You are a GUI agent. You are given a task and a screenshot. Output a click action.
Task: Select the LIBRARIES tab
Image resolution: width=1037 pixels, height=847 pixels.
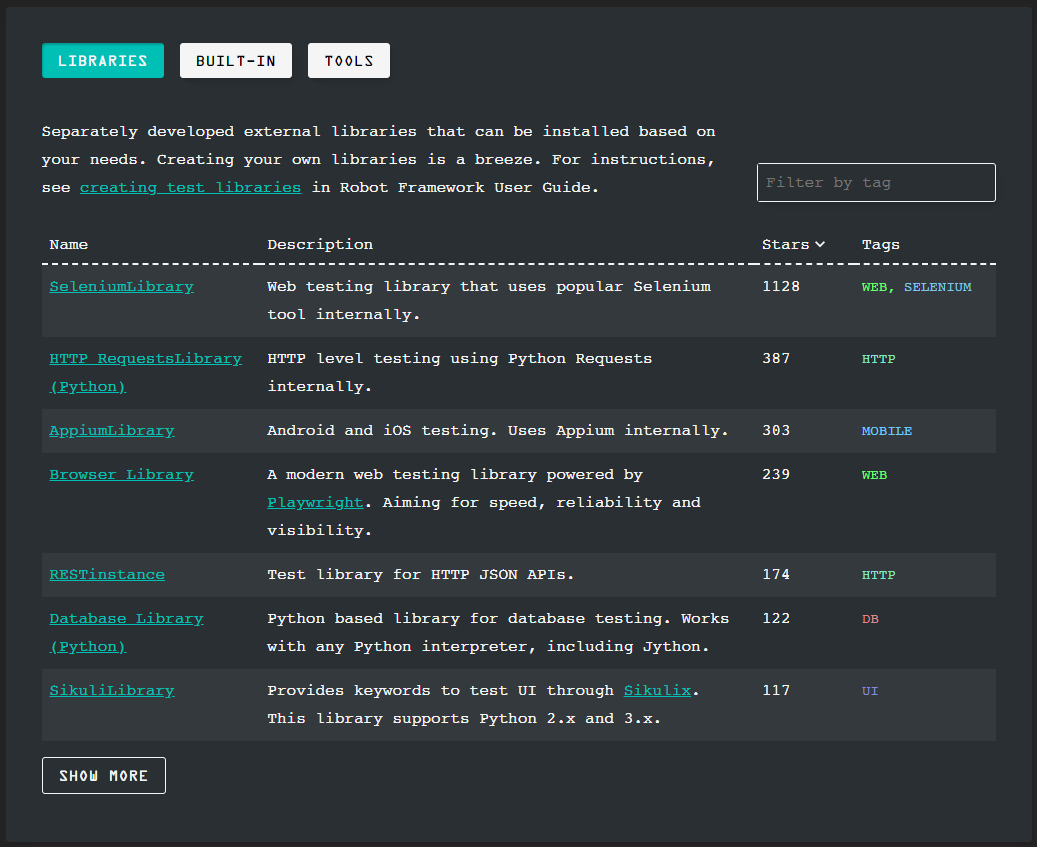click(x=102, y=60)
